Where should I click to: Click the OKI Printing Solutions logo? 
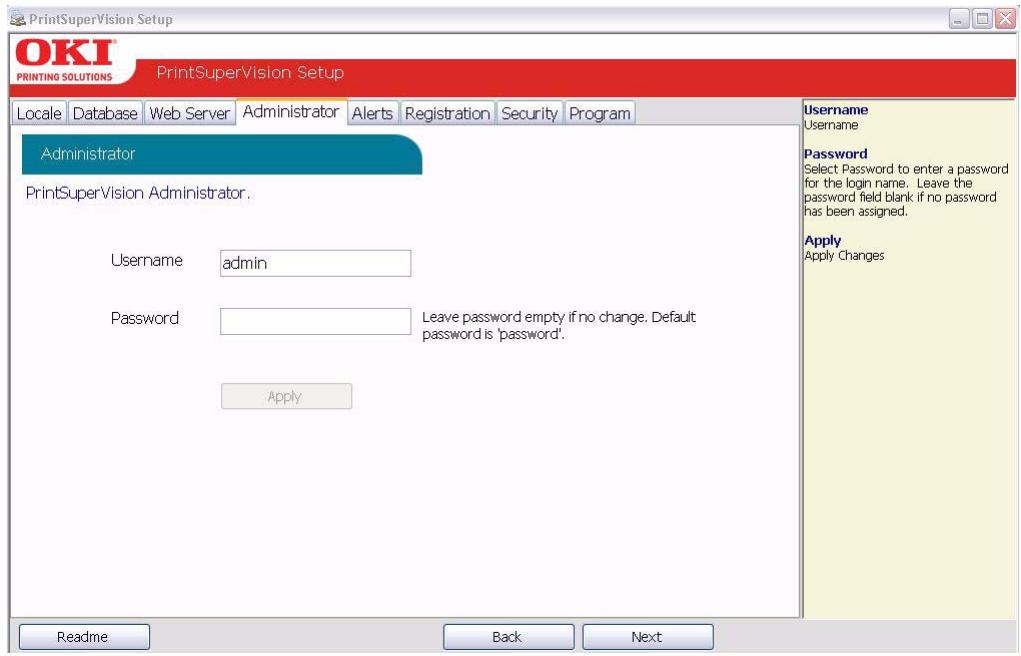click(x=65, y=60)
